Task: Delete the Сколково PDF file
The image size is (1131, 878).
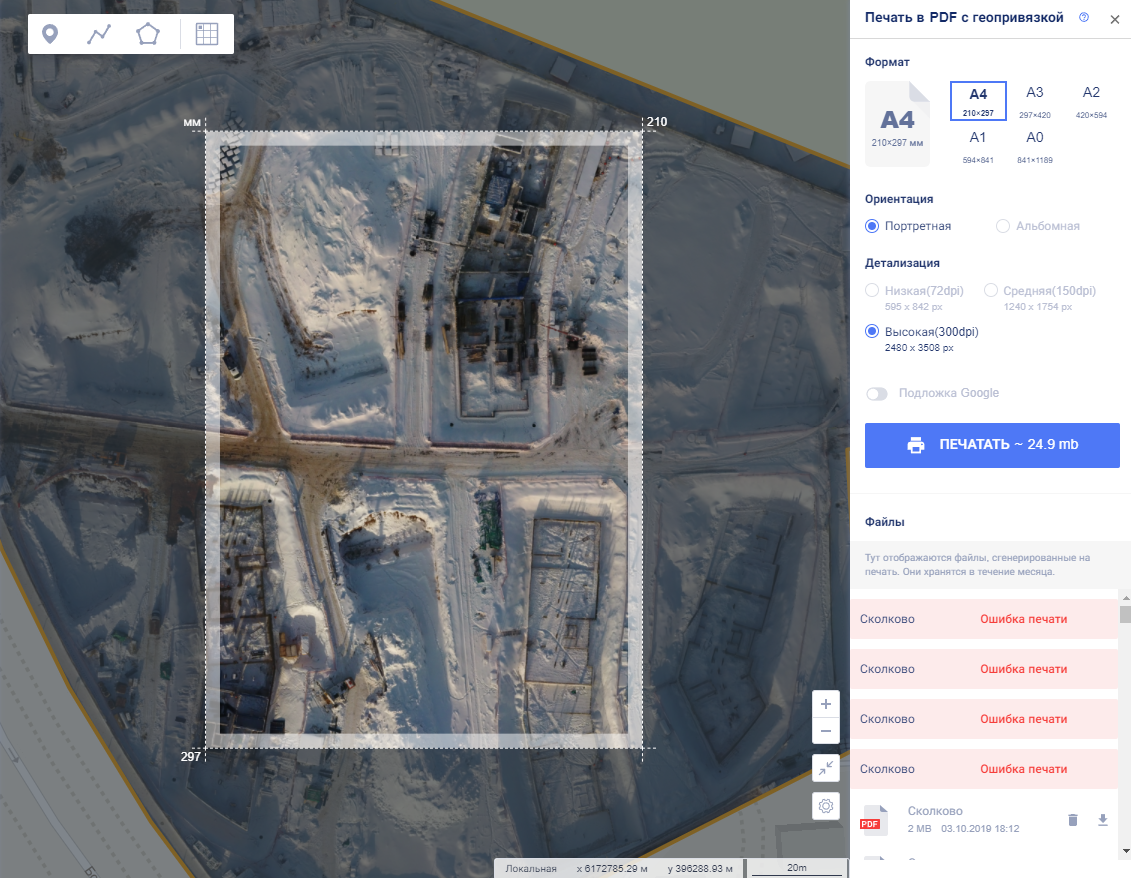Action: (1073, 820)
